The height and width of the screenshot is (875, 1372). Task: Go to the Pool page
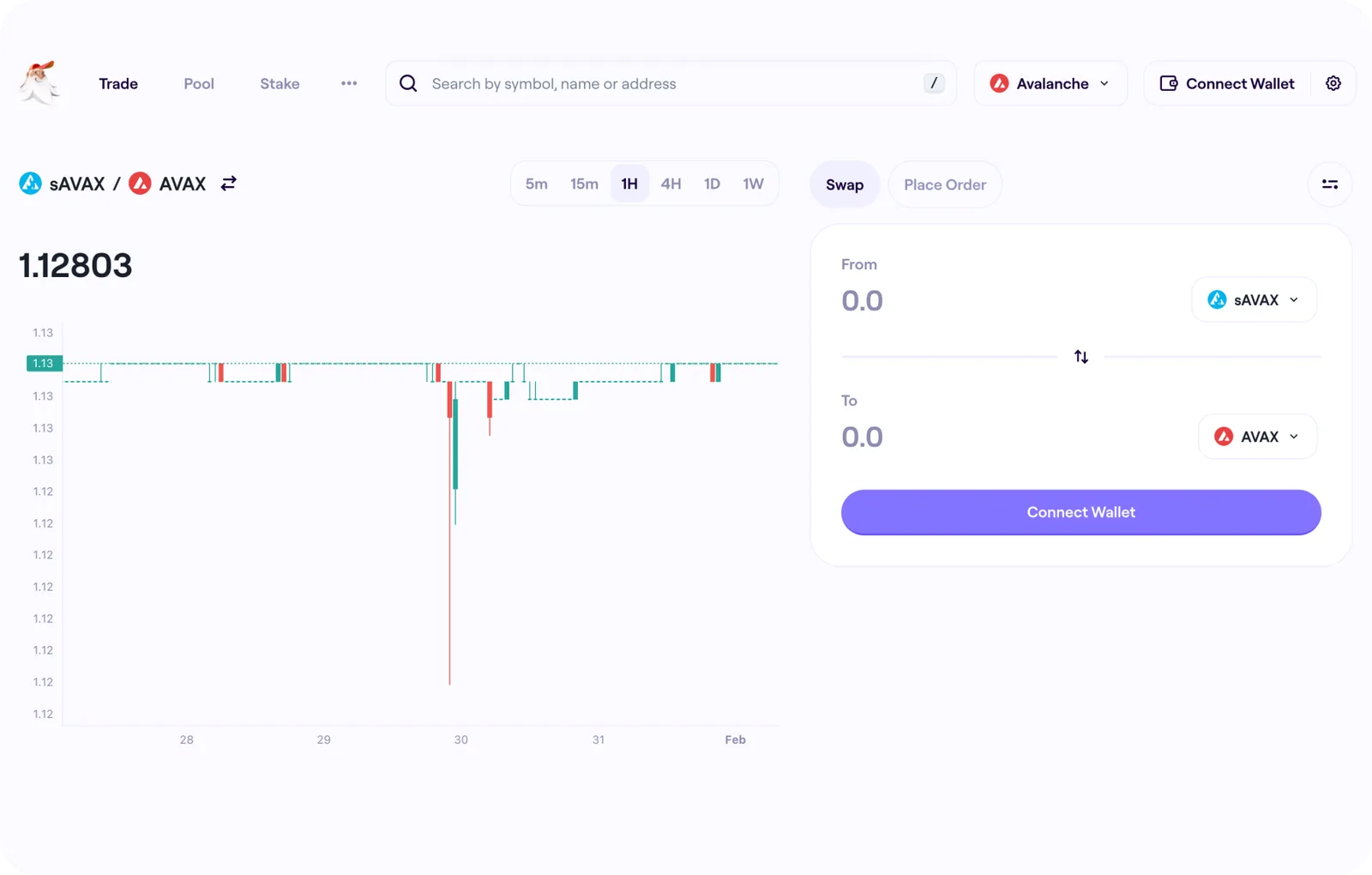point(199,83)
